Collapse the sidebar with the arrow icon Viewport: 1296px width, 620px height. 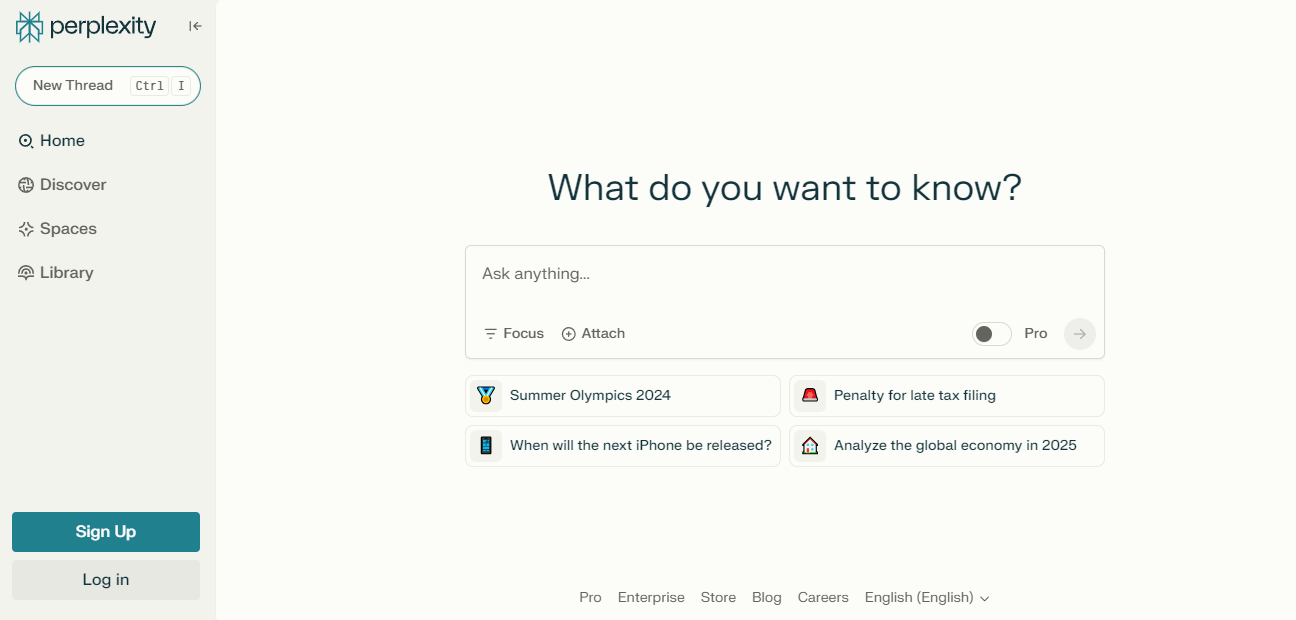(195, 26)
